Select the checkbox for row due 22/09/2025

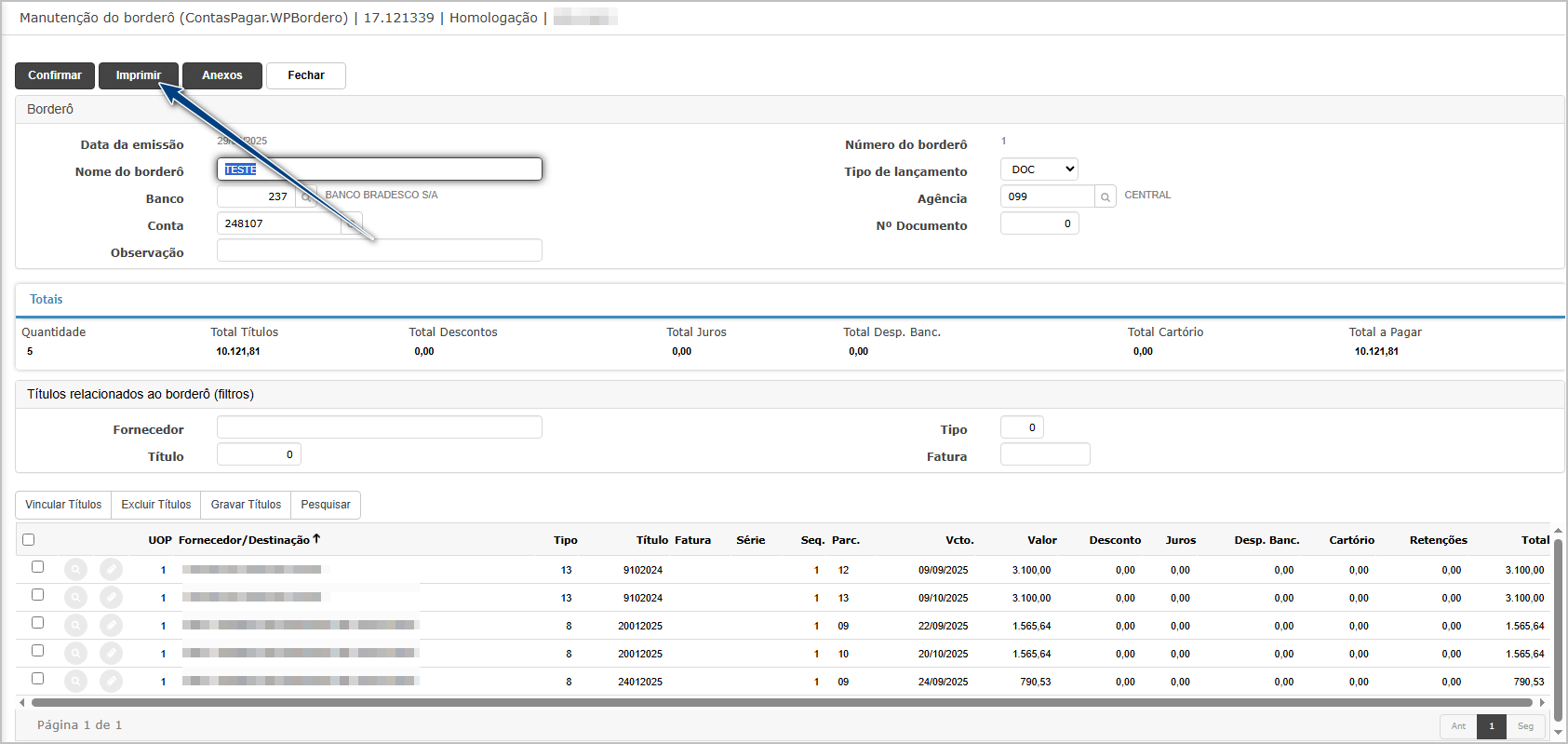(x=37, y=623)
